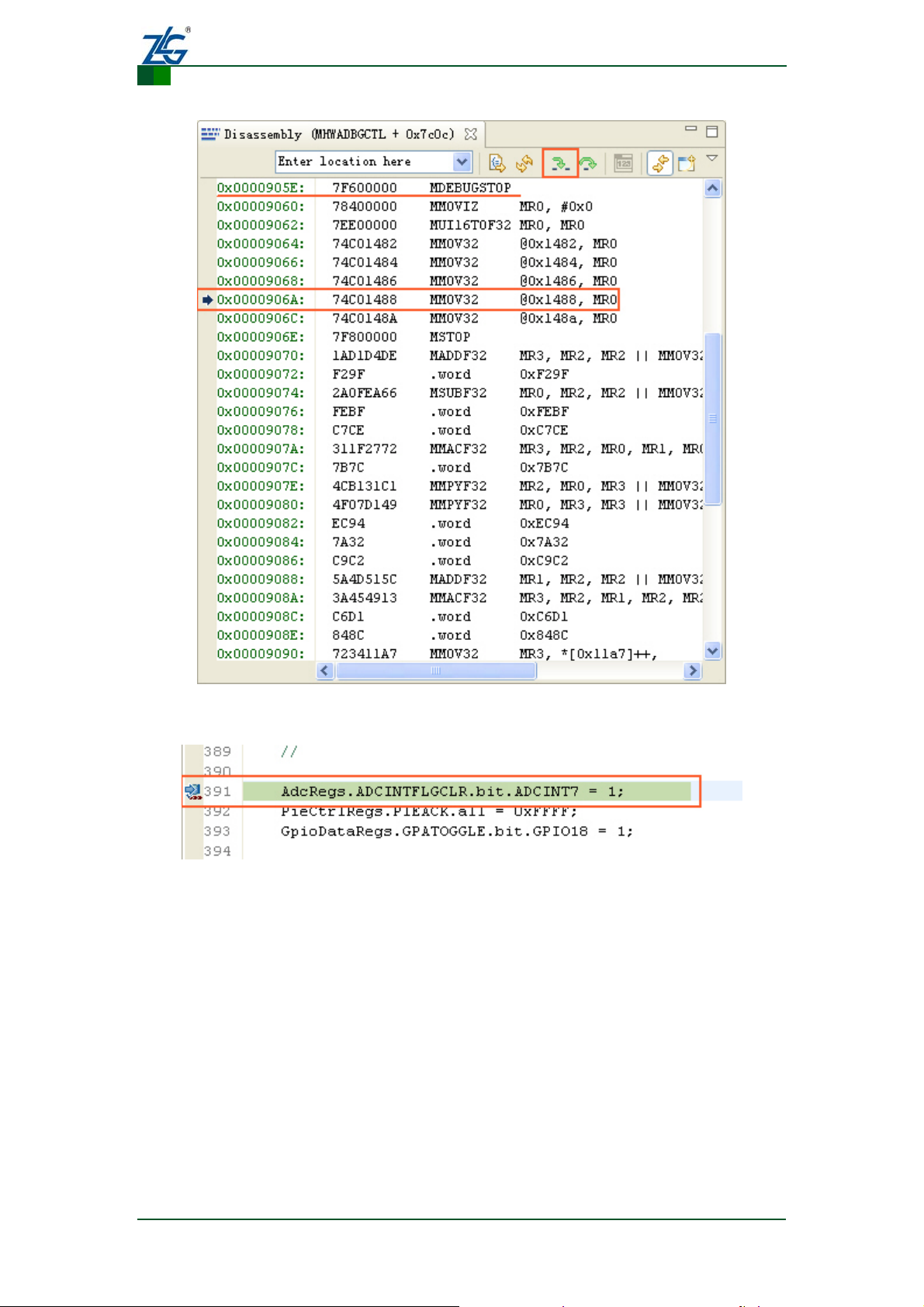Screen dimensions: 924x1307
Task: Click MADDF32 at address 0x00009070
Action: (458, 355)
